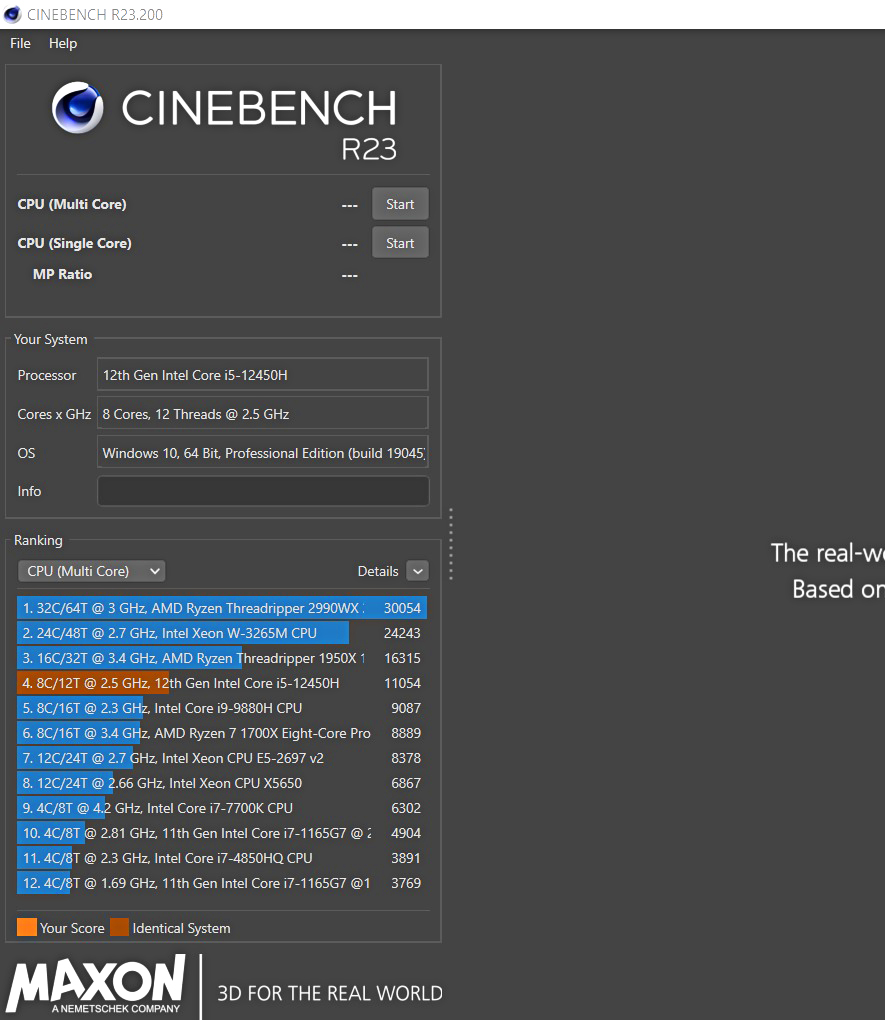Click the Identical System brown legend swatch
This screenshot has height=1020, width=885.
tap(120, 927)
